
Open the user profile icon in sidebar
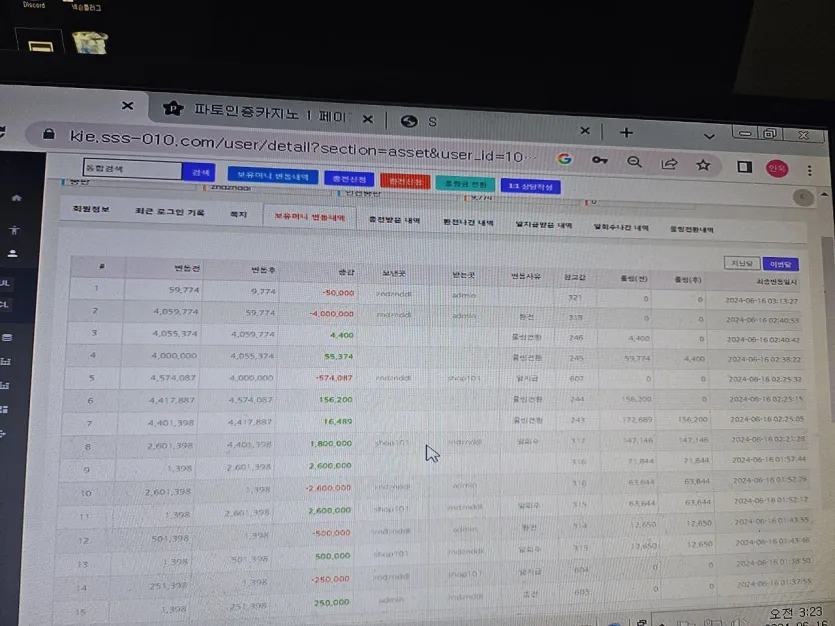click(x=12, y=254)
